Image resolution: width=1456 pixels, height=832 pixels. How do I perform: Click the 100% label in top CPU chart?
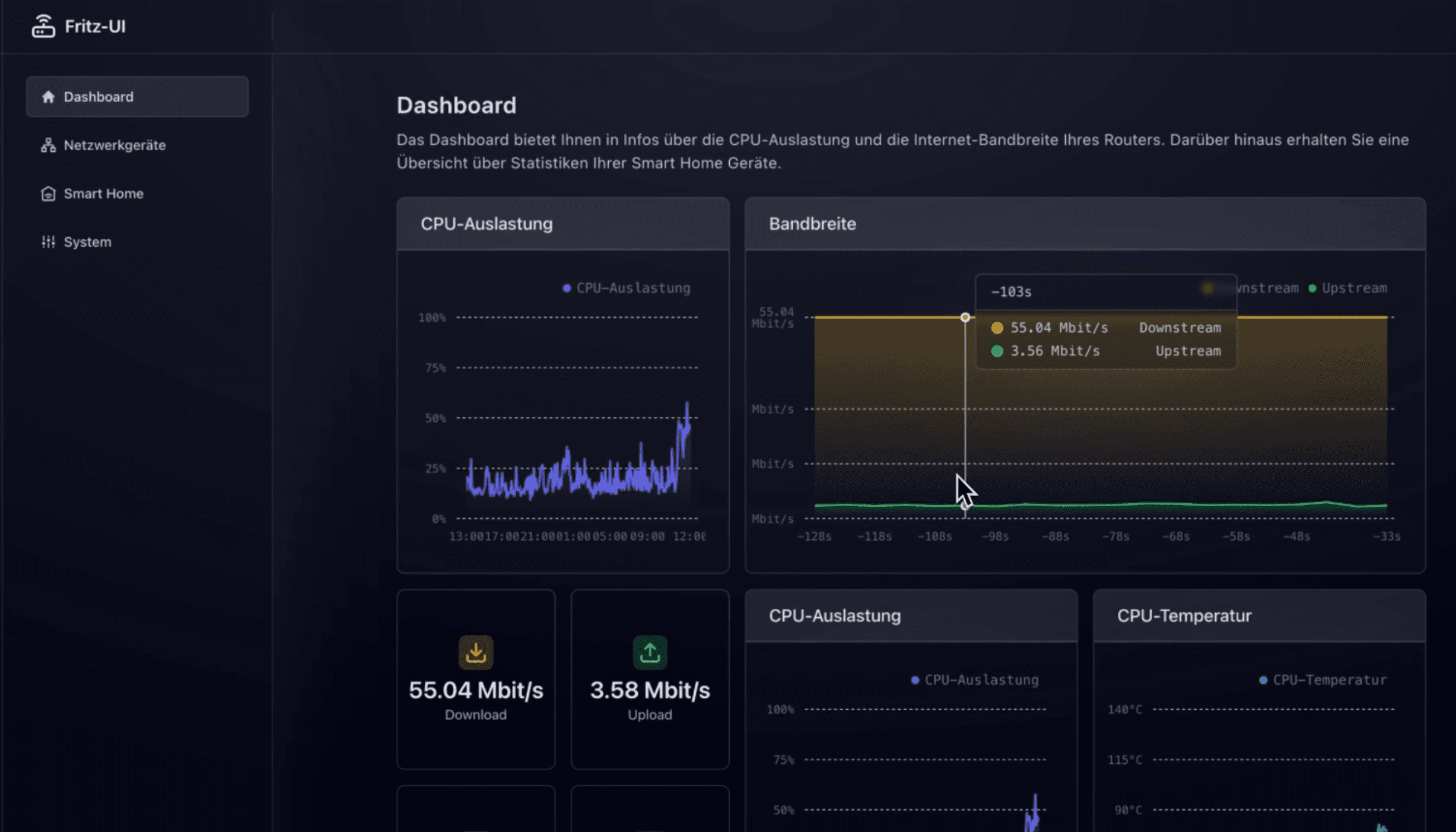click(x=432, y=317)
